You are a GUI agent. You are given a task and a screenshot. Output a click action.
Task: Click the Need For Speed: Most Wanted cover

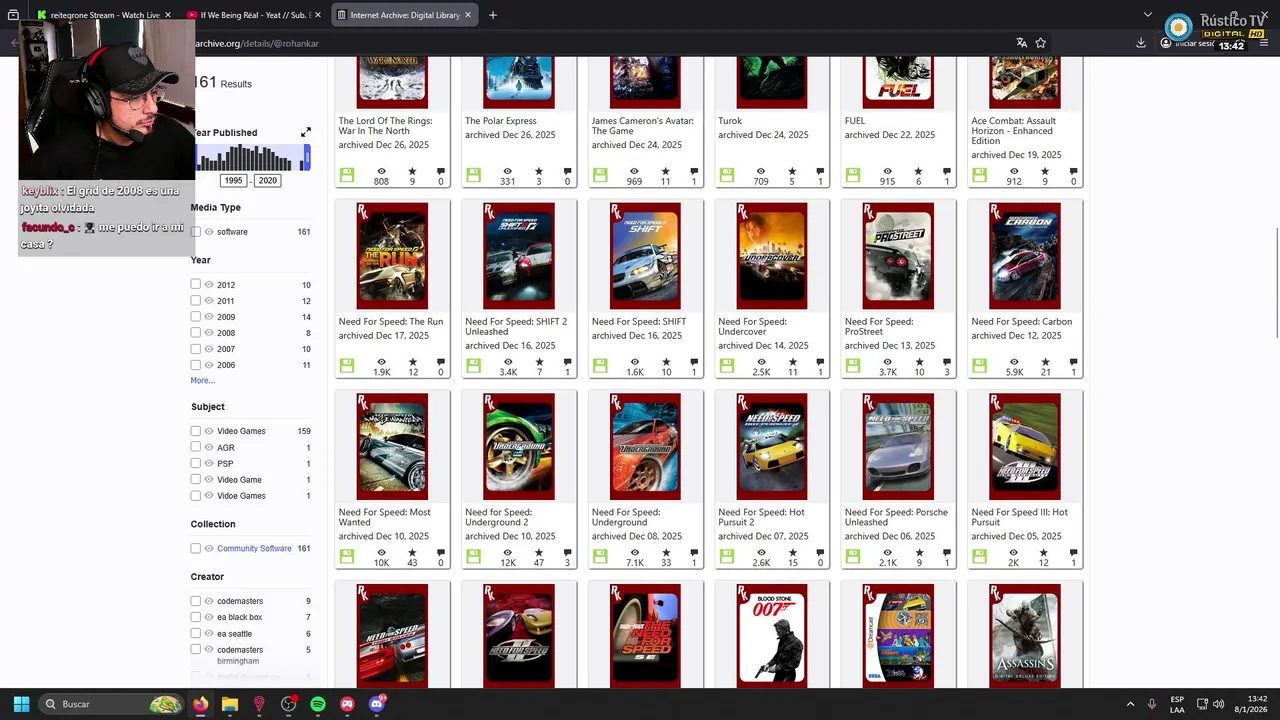click(392, 447)
